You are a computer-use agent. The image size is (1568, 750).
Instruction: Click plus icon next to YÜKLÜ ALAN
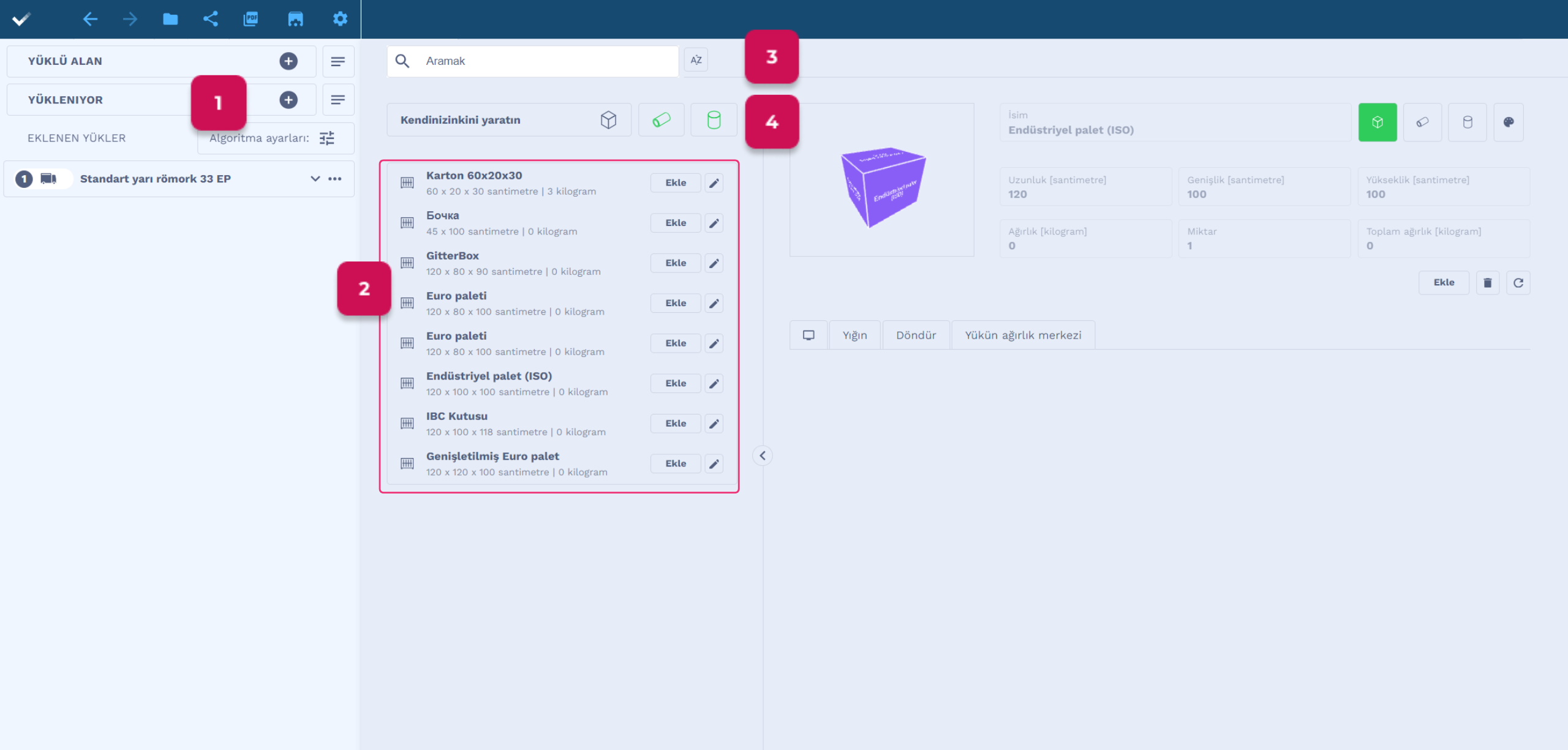click(288, 61)
